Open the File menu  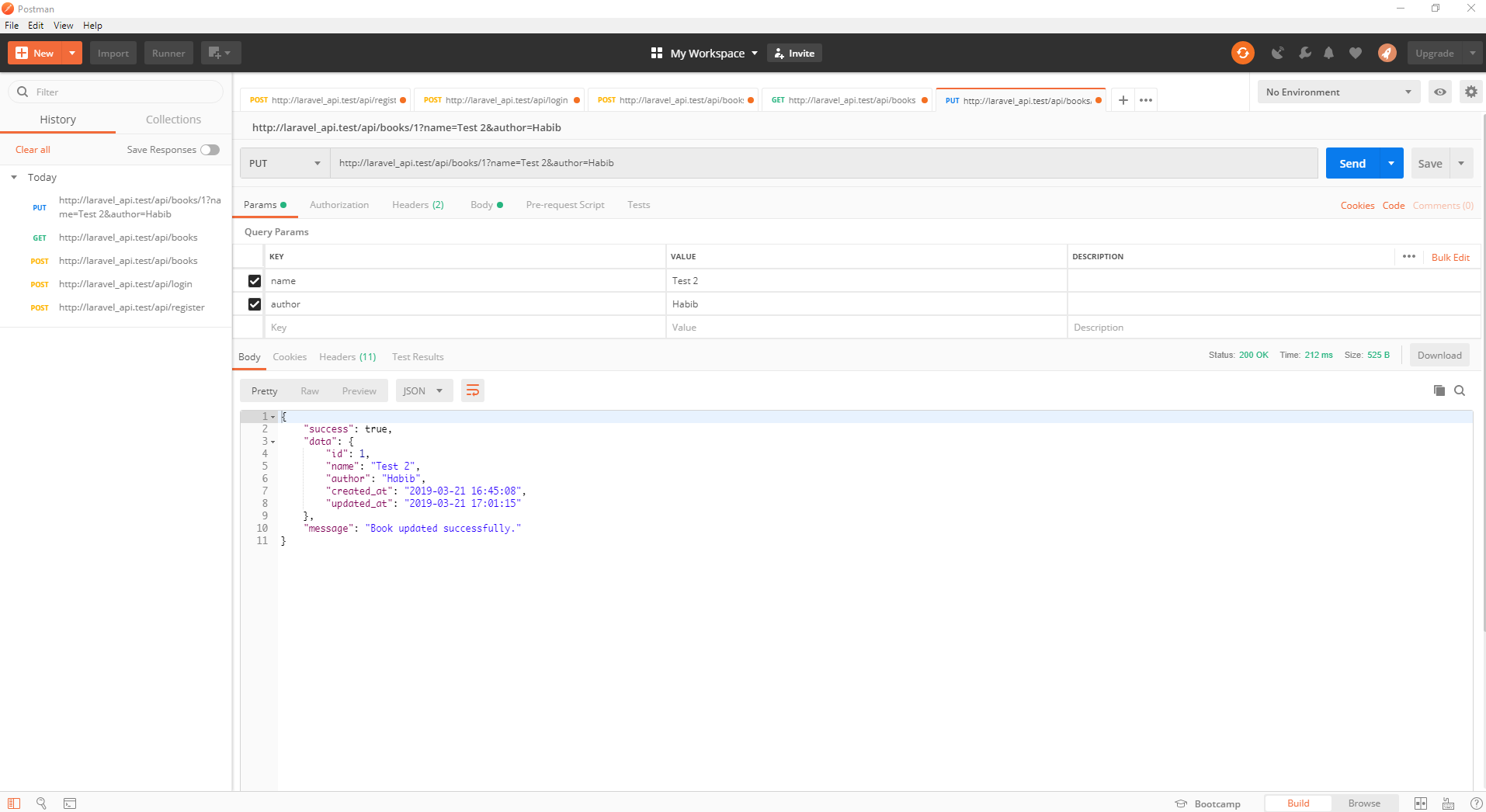pyautogui.click(x=12, y=26)
